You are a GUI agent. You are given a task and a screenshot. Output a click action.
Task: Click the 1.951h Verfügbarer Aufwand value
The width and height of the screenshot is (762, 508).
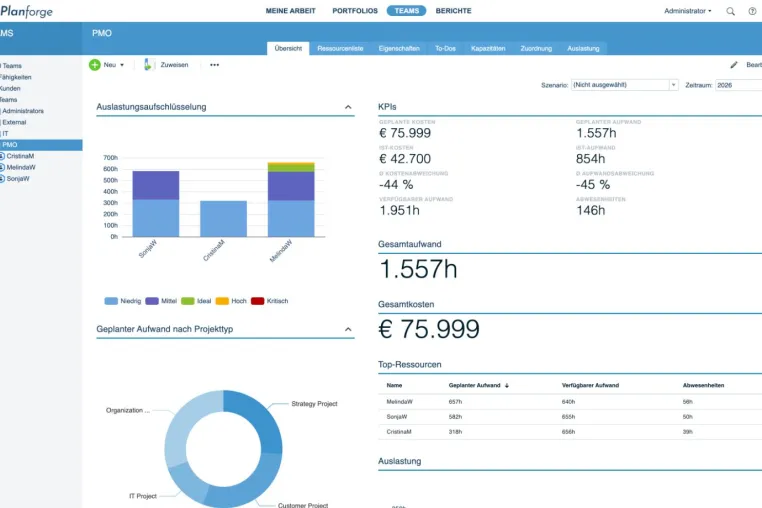[399, 210]
